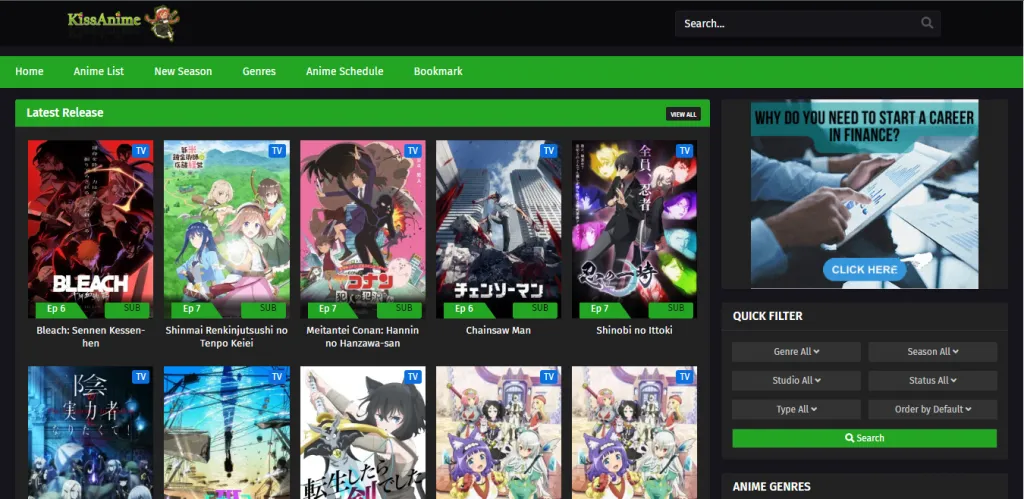
Task: Click Ep 6 label on Bleach poster
Action: pos(56,309)
